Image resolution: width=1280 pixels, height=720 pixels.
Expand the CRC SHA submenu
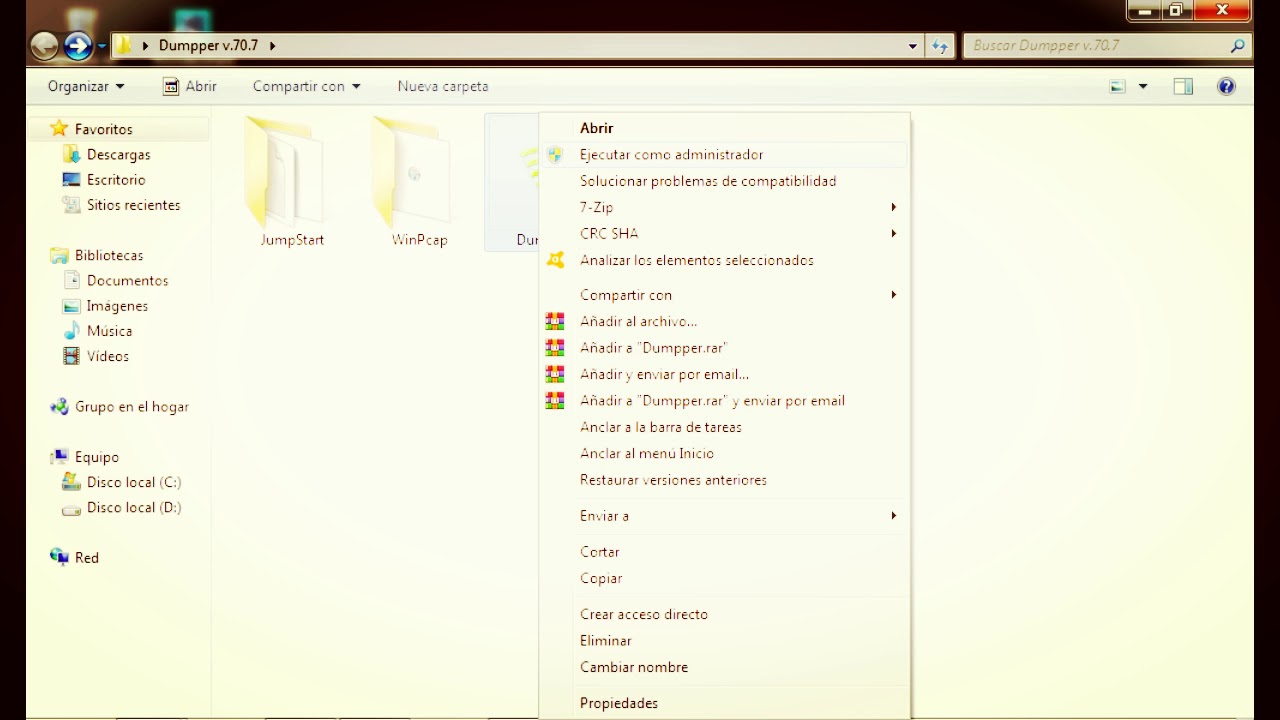tap(724, 233)
